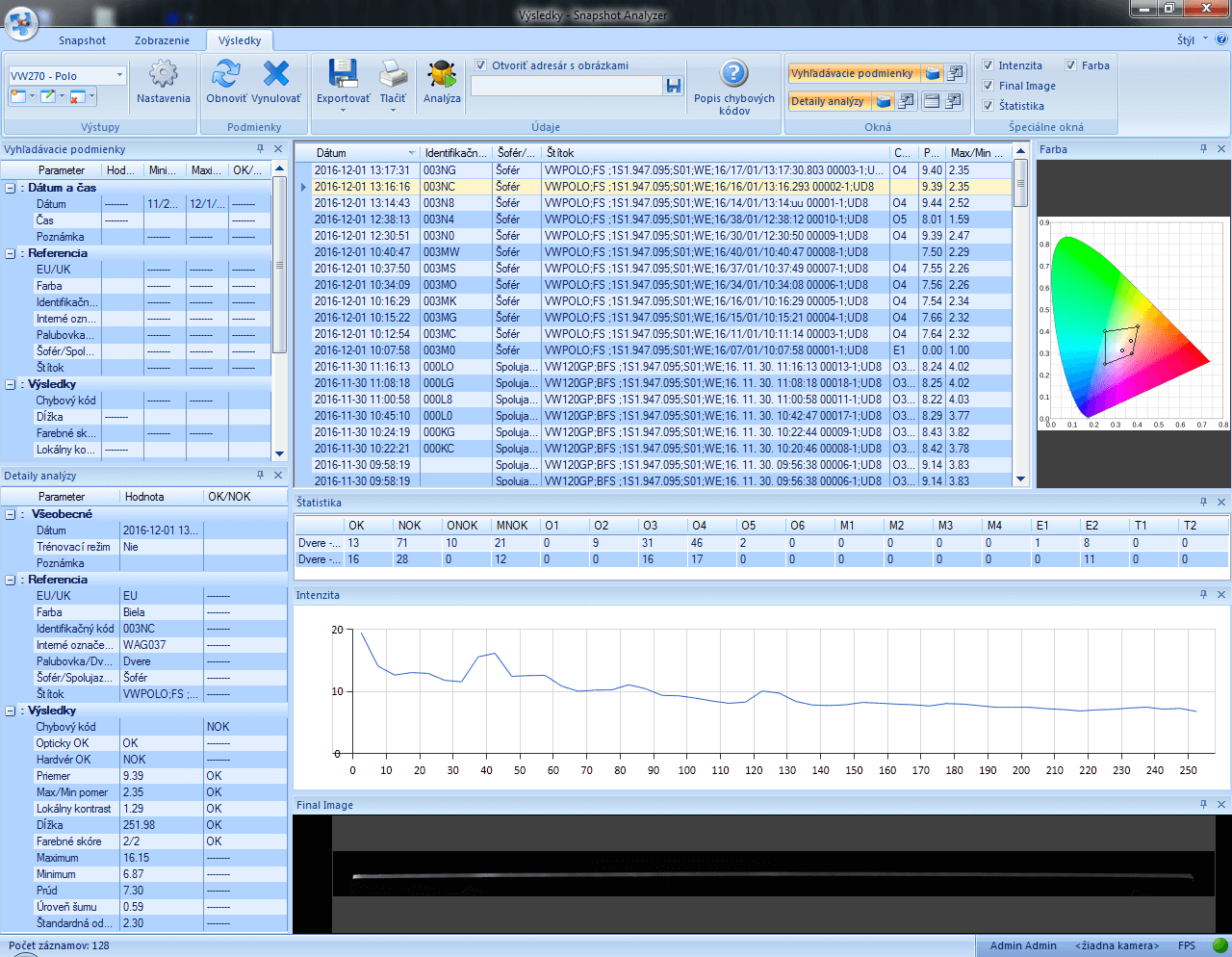Switch to the Snapshot tab
This screenshot has height=957, width=1232.
tap(82, 40)
